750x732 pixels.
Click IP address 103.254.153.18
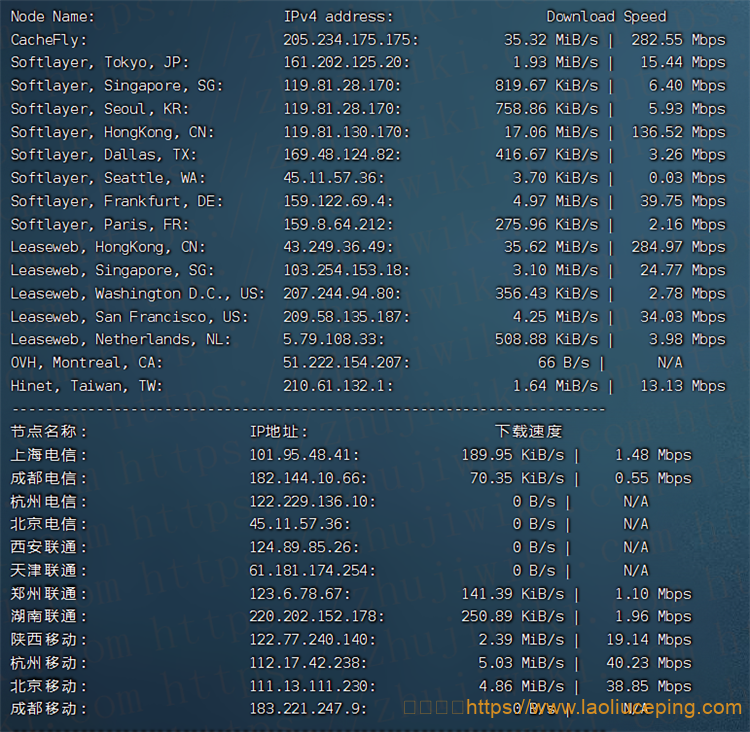[x=346, y=270]
